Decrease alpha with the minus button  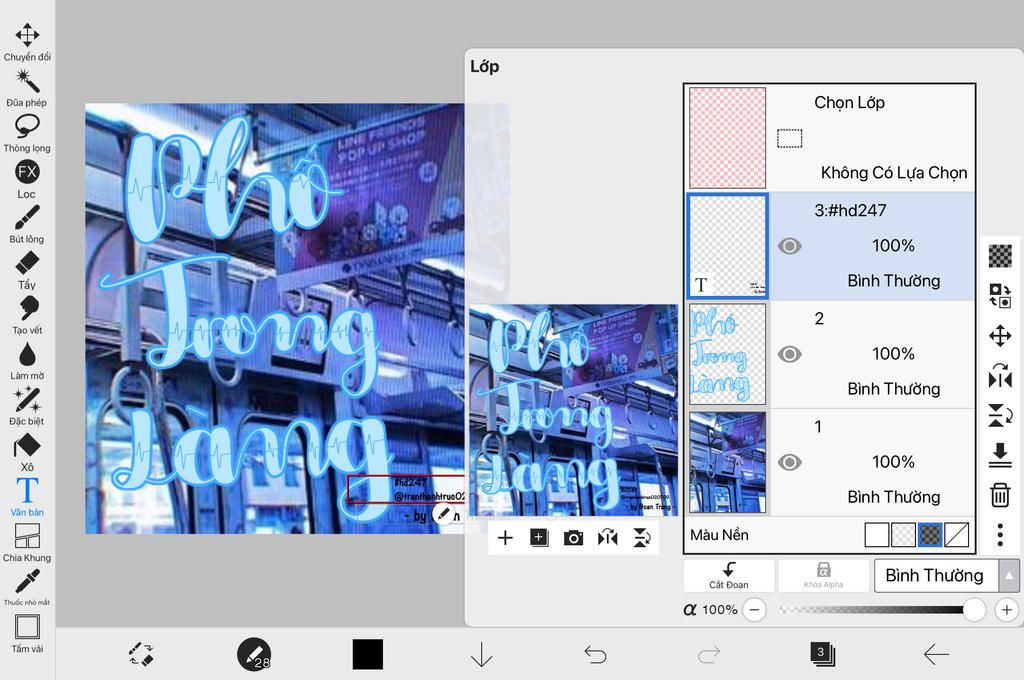[x=754, y=610]
